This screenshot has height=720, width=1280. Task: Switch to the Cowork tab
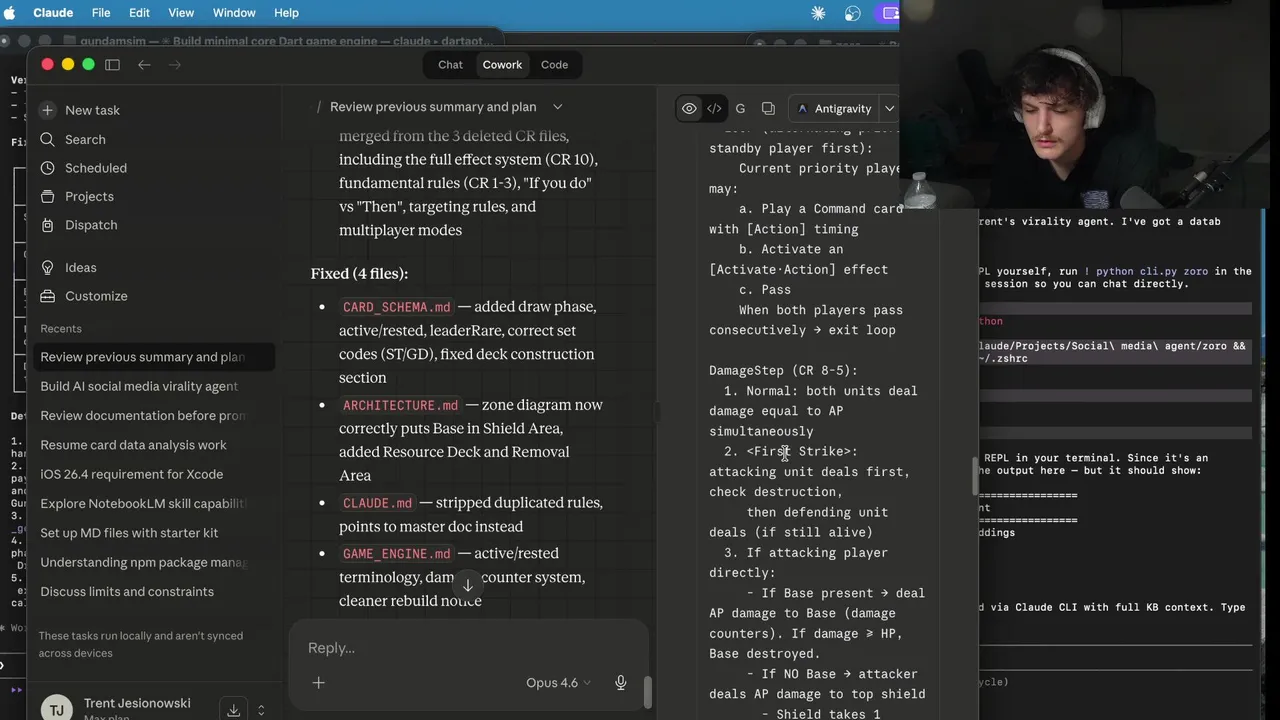pyautogui.click(x=502, y=64)
